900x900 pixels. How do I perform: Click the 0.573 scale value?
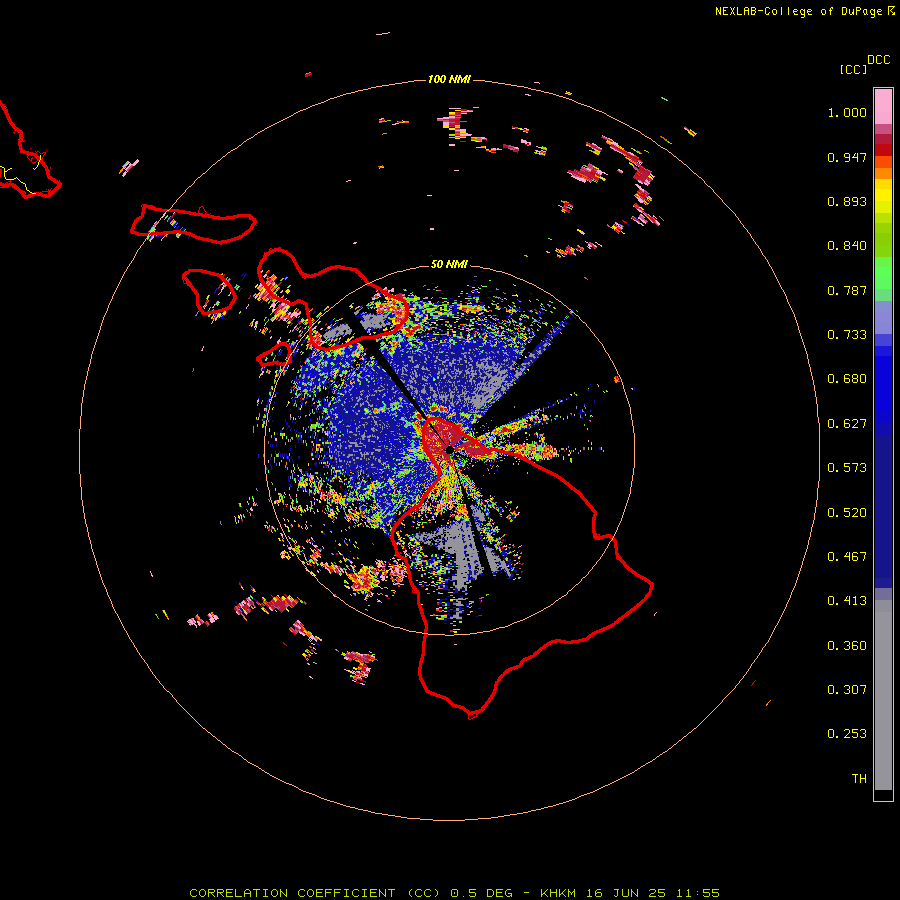coord(847,468)
